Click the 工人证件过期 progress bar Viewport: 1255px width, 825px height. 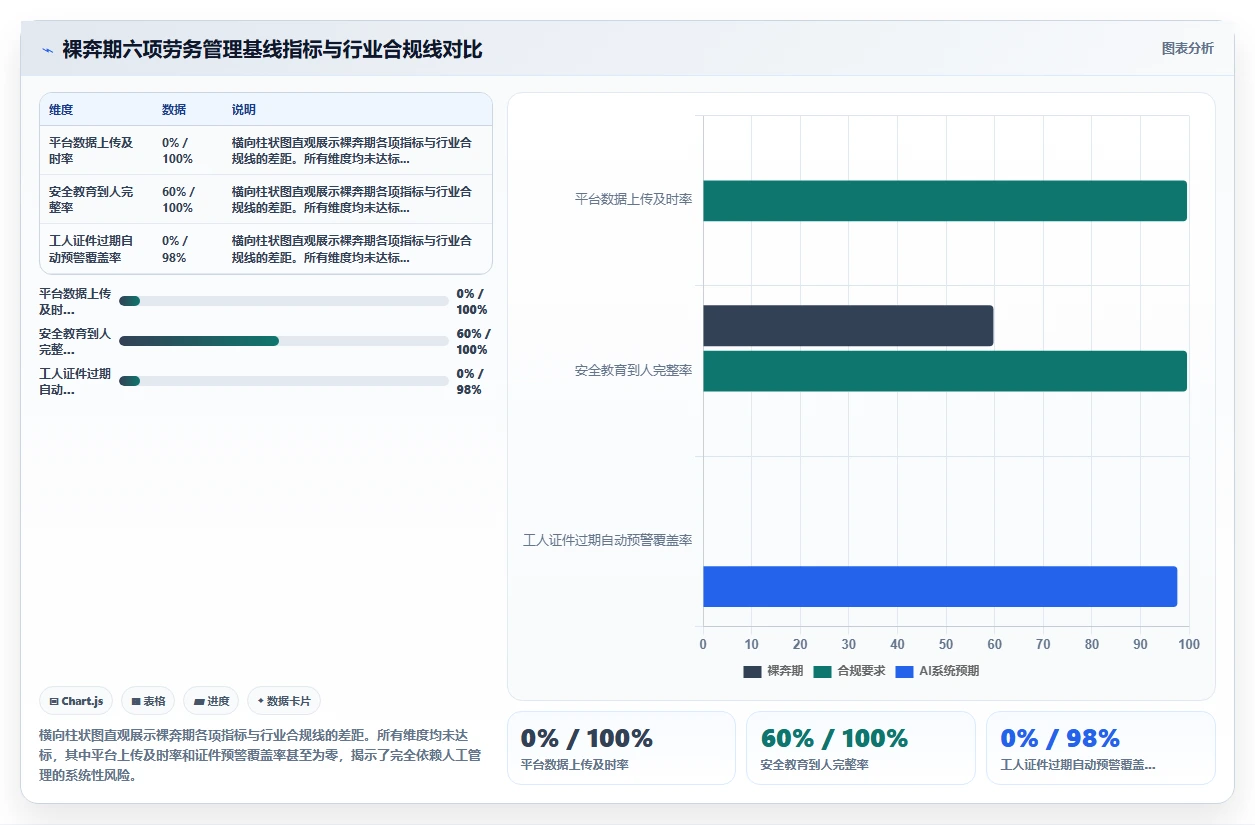pyautogui.click(x=284, y=381)
